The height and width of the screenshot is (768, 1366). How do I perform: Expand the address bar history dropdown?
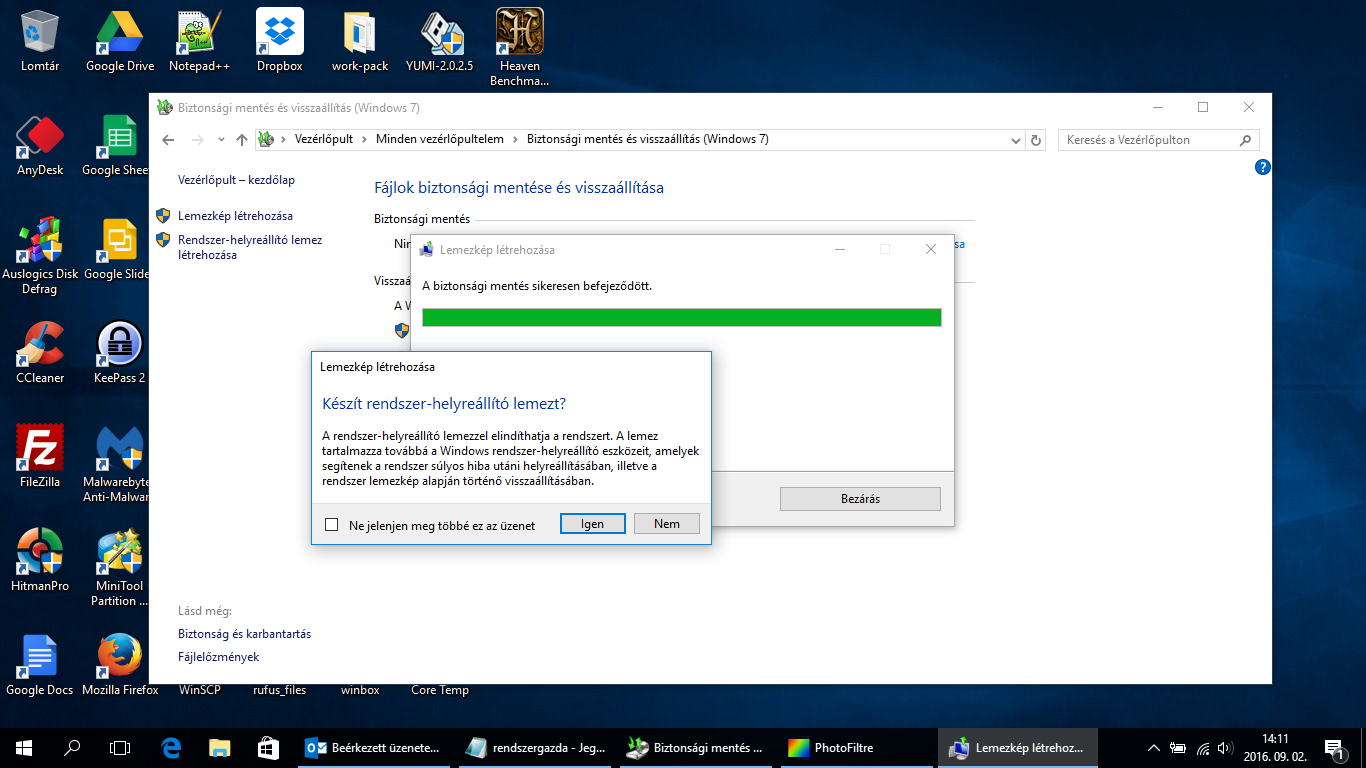(1016, 140)
